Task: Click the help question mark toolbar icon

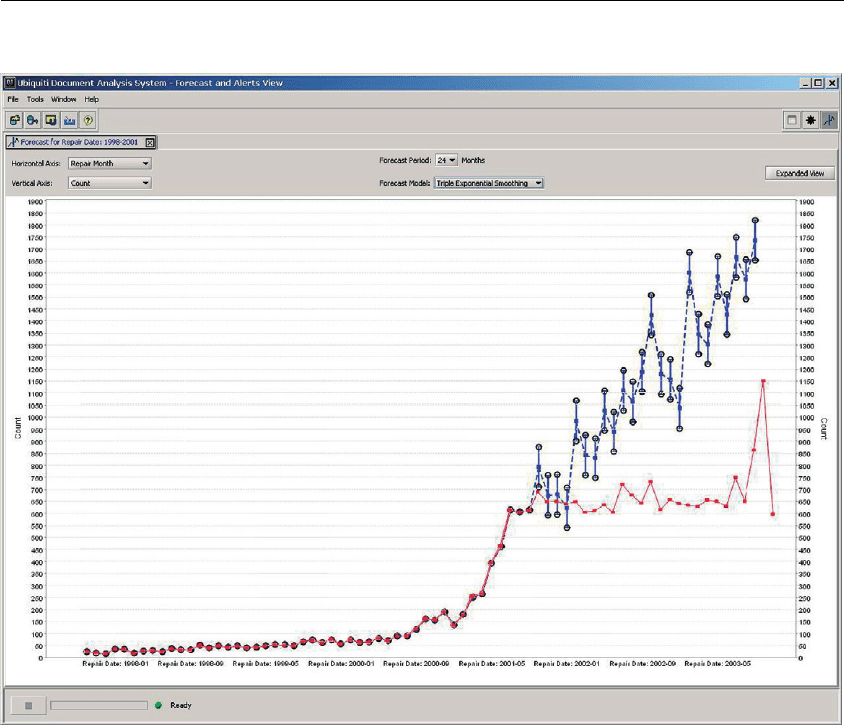Action: 88,120
